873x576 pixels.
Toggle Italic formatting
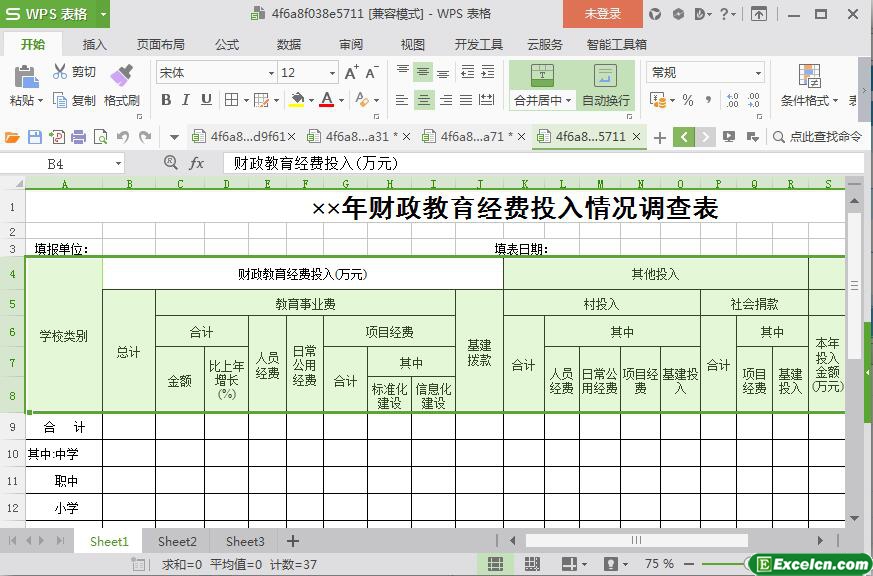[x=186, y=100]
